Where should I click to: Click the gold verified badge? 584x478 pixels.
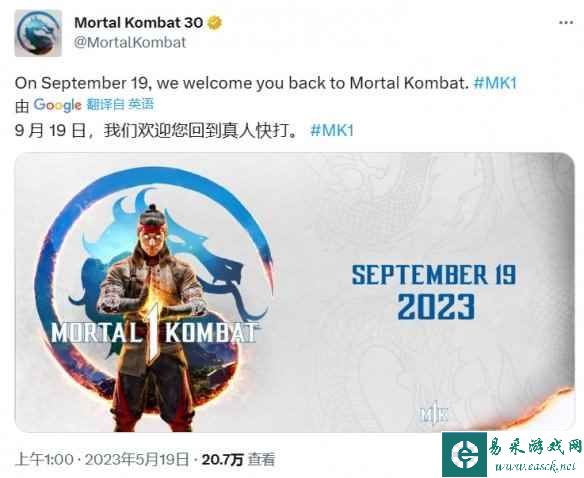pos(215,23)
